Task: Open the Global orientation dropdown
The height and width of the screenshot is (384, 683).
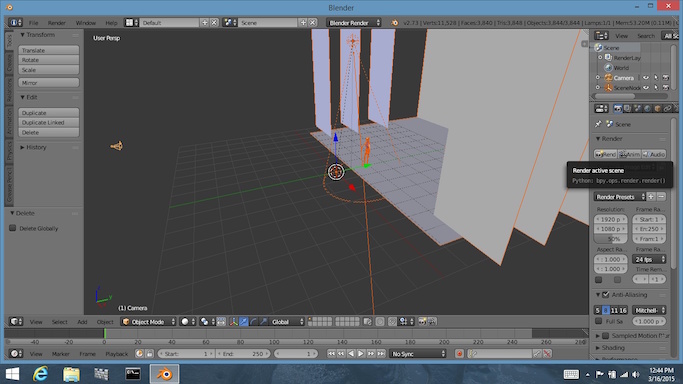Action: pyautogui.click(x=287, y=322)
